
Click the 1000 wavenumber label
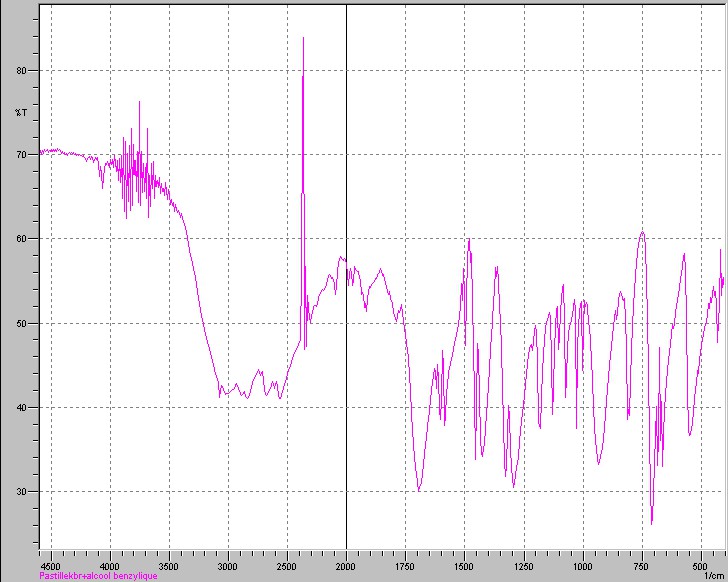point(583,566)
